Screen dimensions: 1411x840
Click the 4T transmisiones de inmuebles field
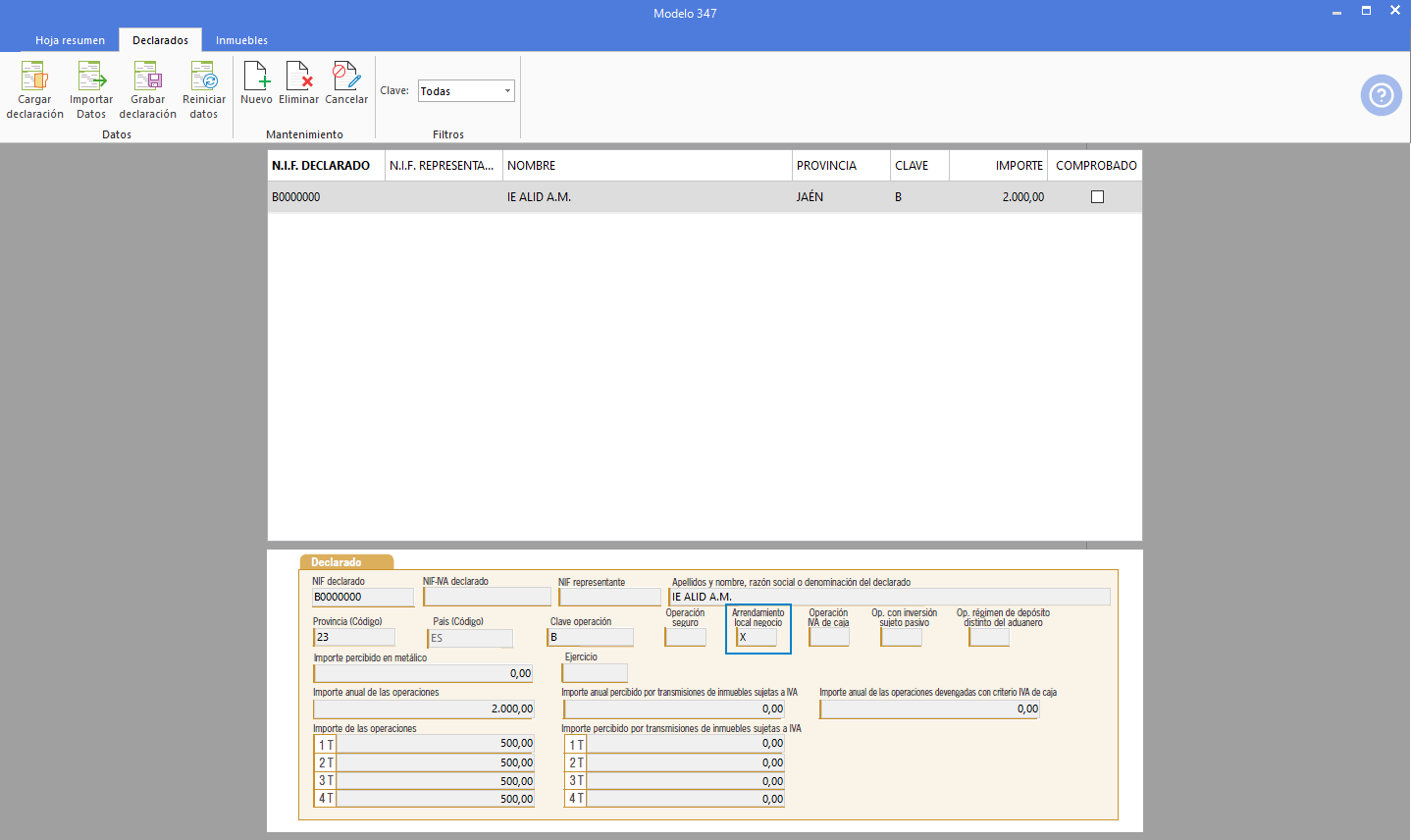pos(685,799)
